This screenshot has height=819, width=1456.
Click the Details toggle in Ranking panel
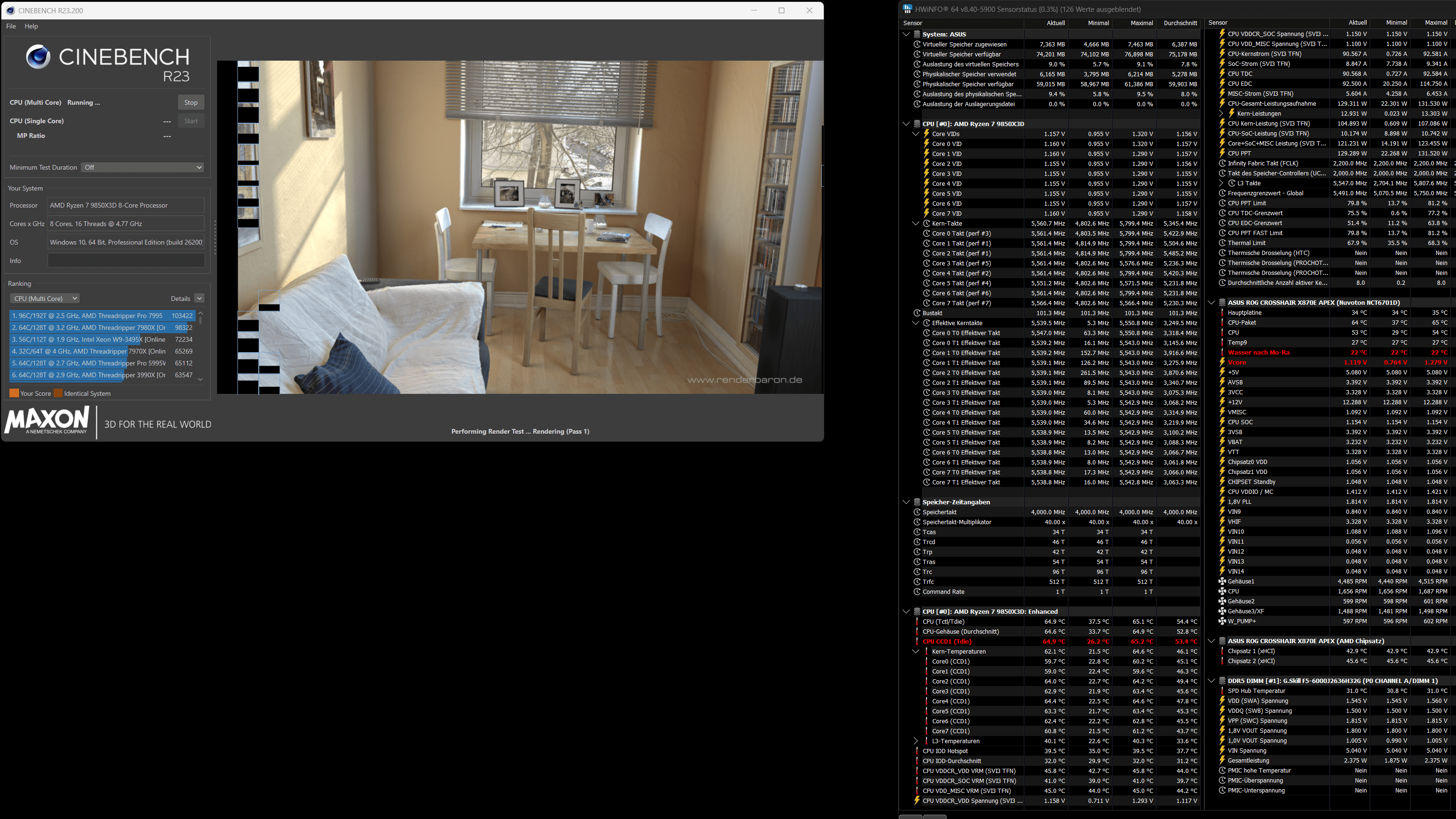coord(199,299)
